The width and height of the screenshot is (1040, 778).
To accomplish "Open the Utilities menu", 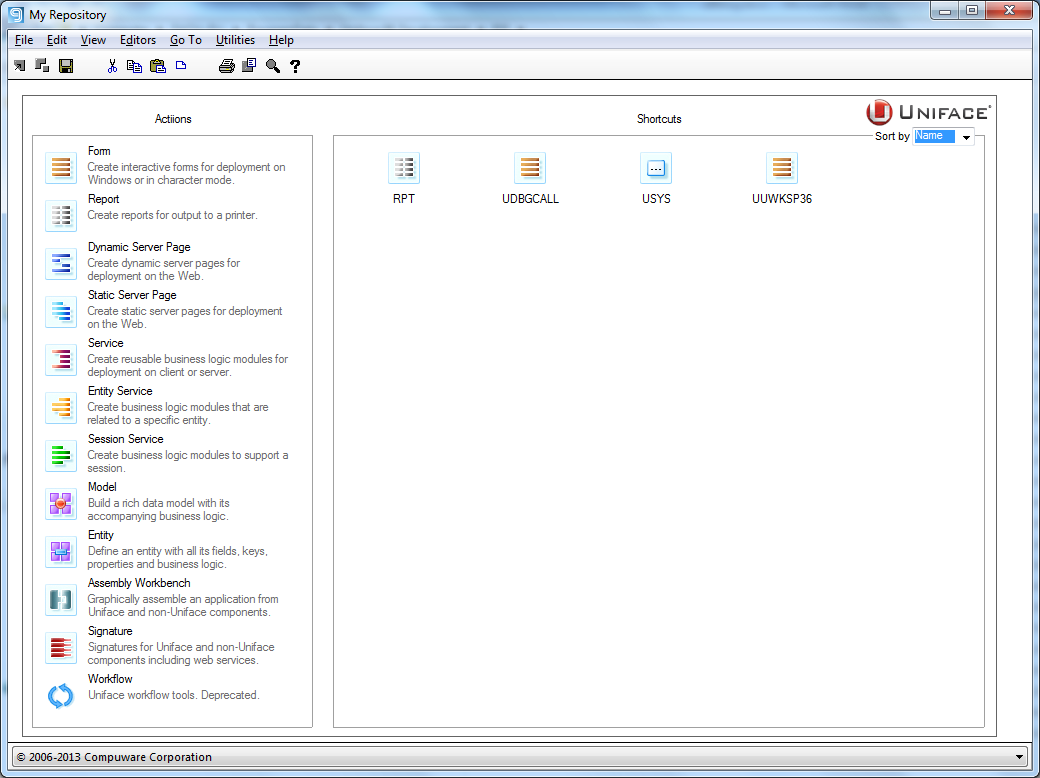I will [x=235, y=40].
